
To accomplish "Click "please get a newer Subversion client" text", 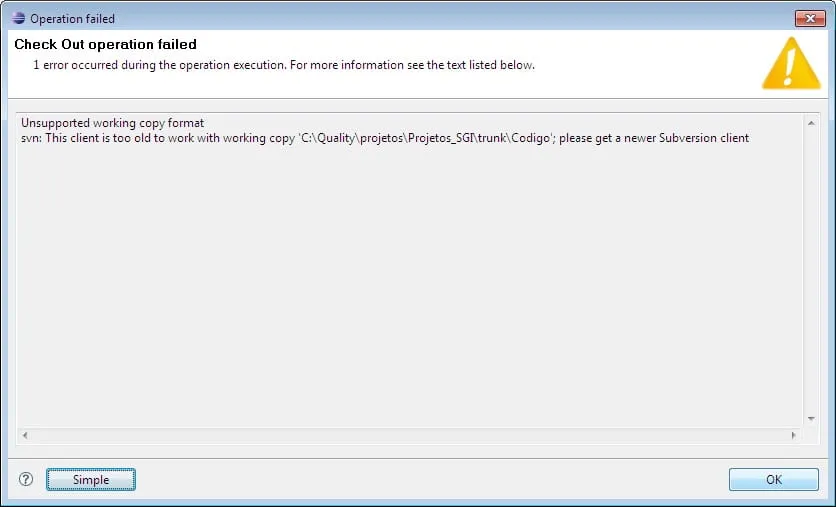I will pos(654,138).
